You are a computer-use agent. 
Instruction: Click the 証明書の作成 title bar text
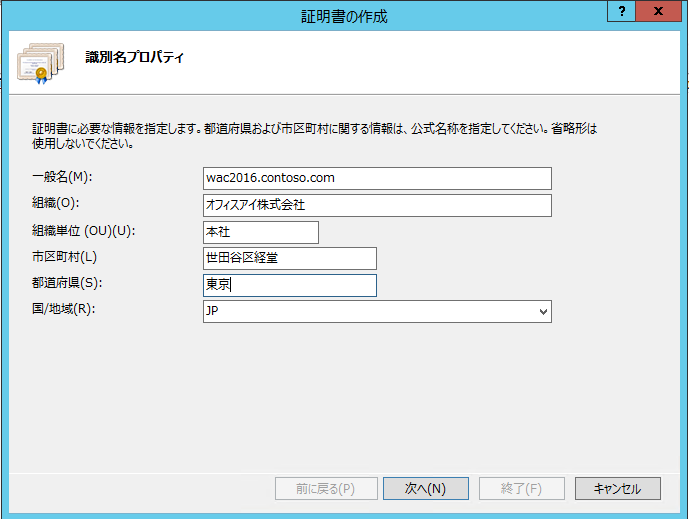(344, 16)
